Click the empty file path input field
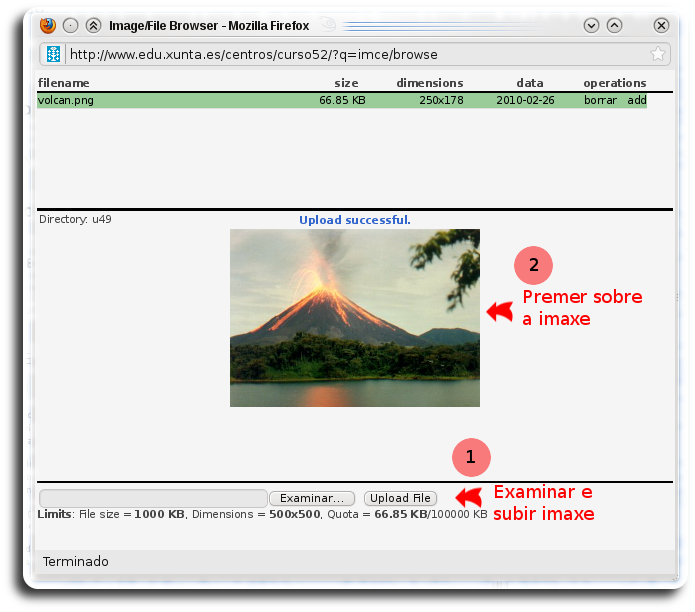Image resolution: width=695 pixels, height=612 pixels. (152, 498)
